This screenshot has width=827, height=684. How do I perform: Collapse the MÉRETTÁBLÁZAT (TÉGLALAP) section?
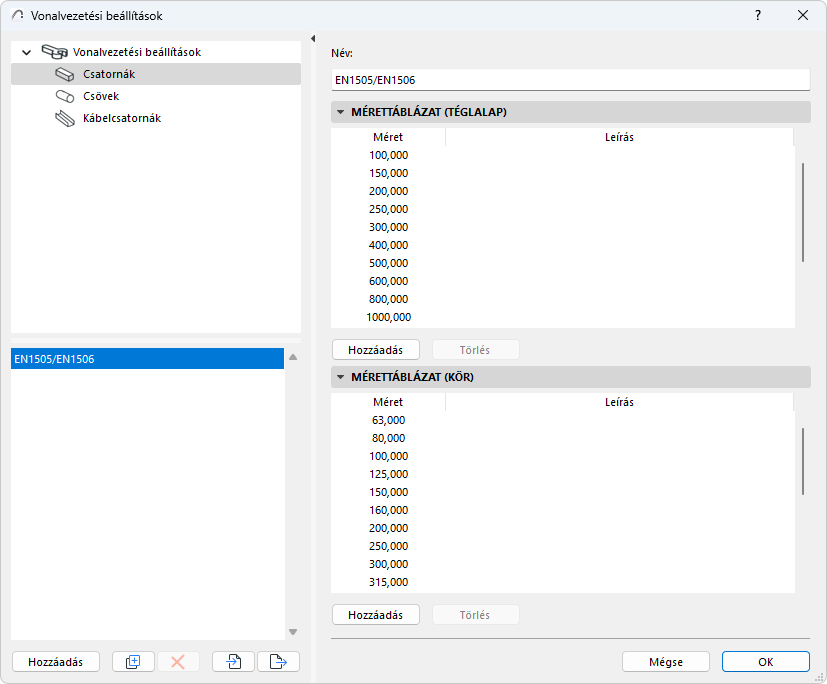341,113
